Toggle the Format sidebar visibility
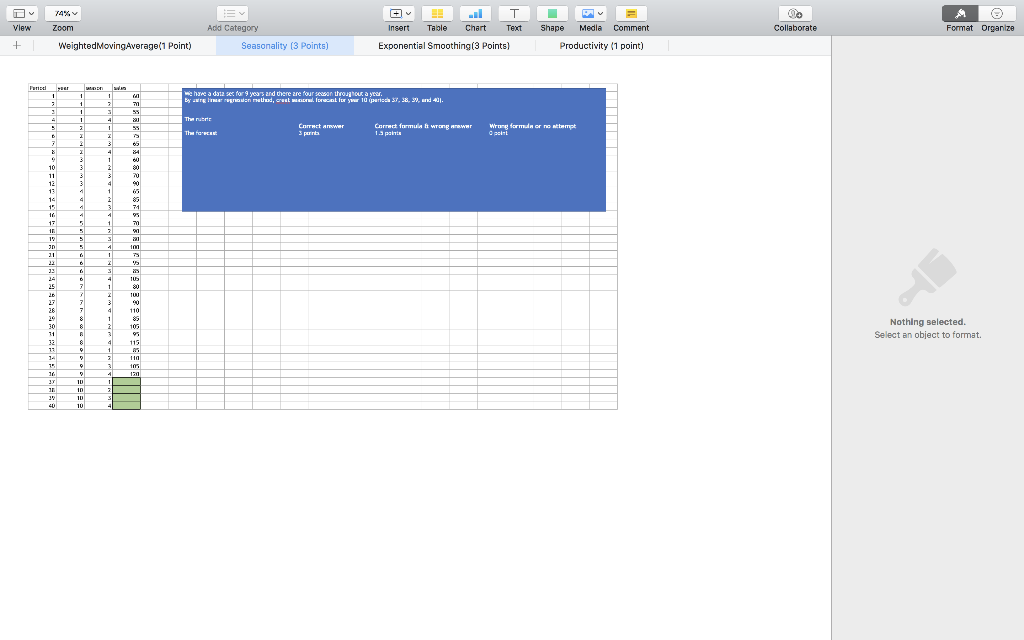The image size is (1024, 640). pyautogui.click(x=959, y=13)
